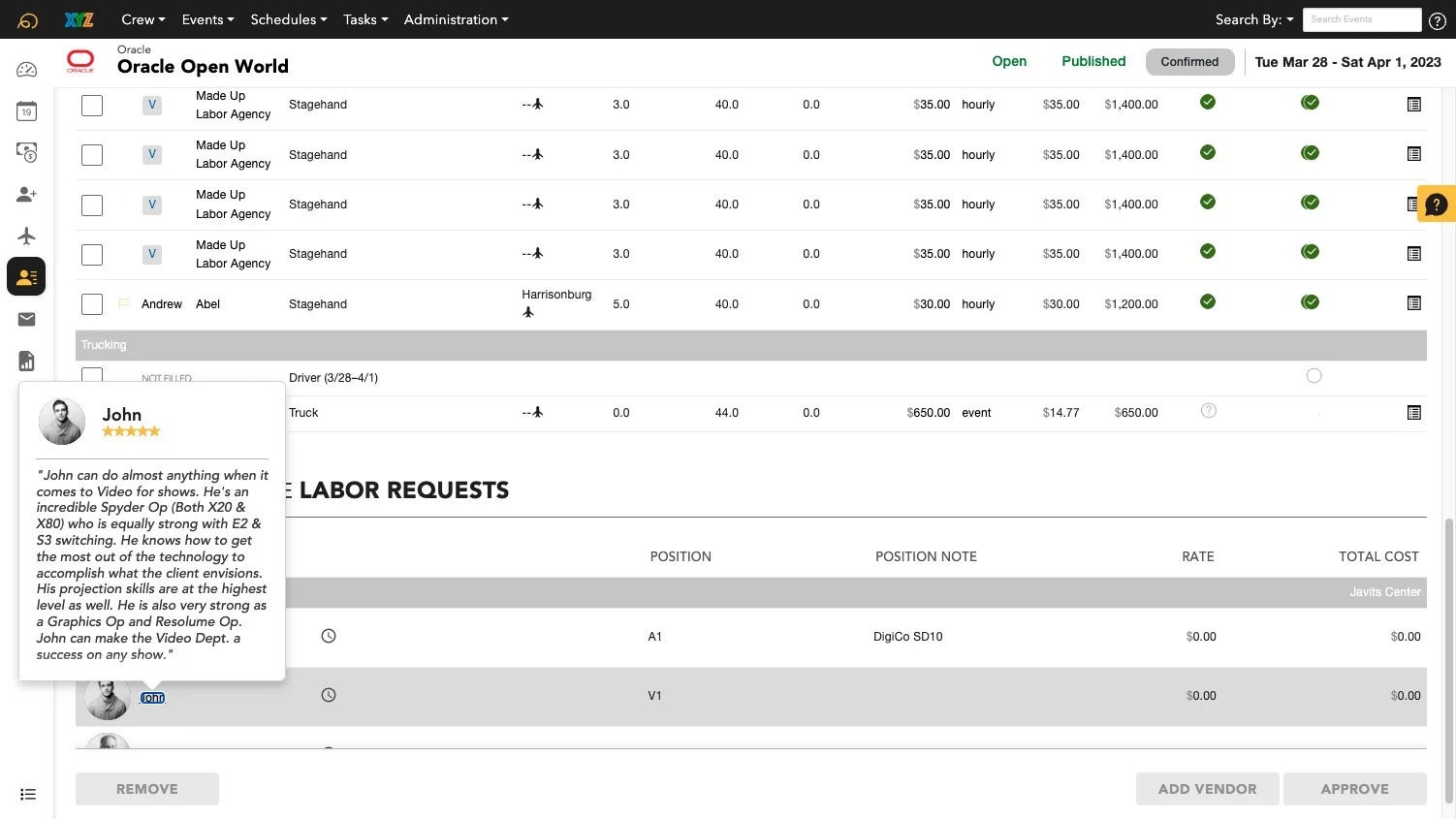Click the Javits Center venue label
1456x819 pixels.
point(1385,592)
